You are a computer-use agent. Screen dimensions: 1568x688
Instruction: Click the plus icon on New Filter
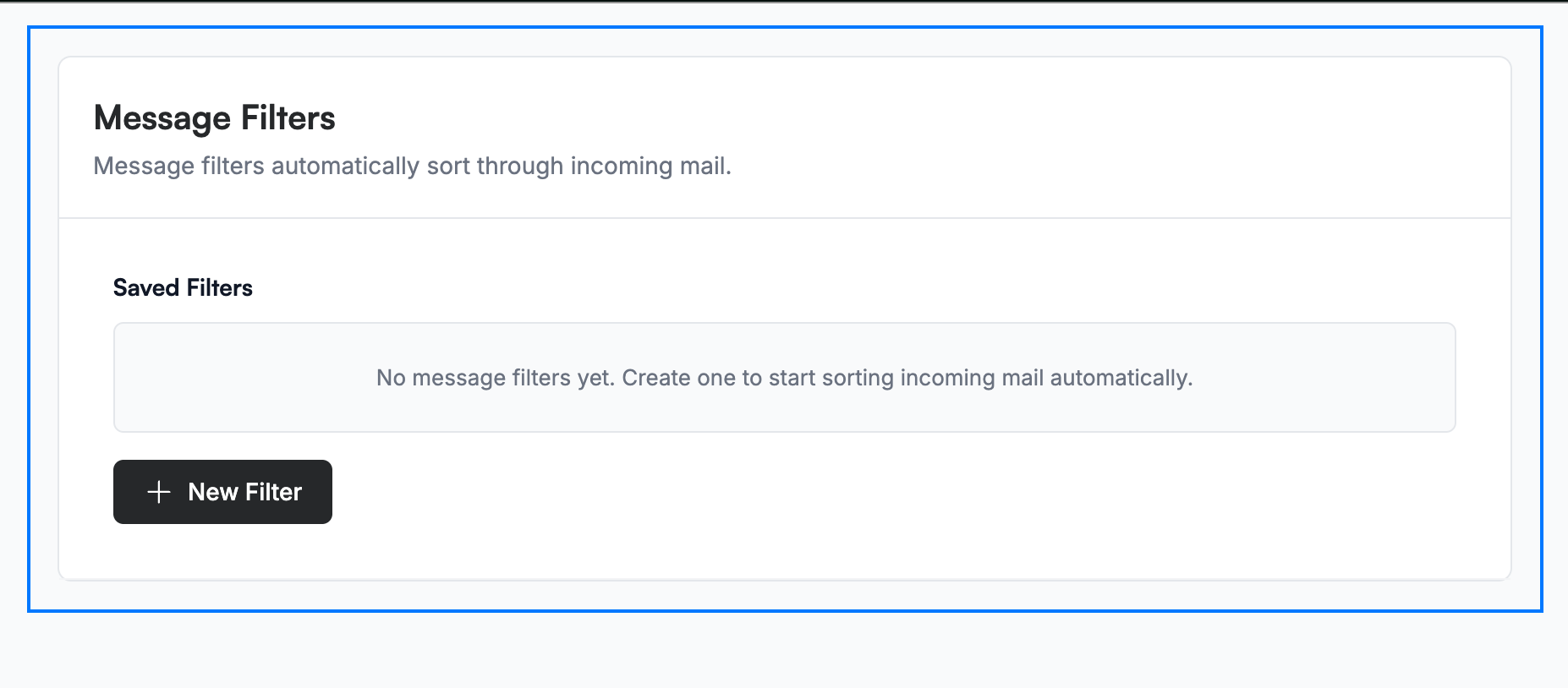click(159, 492)
